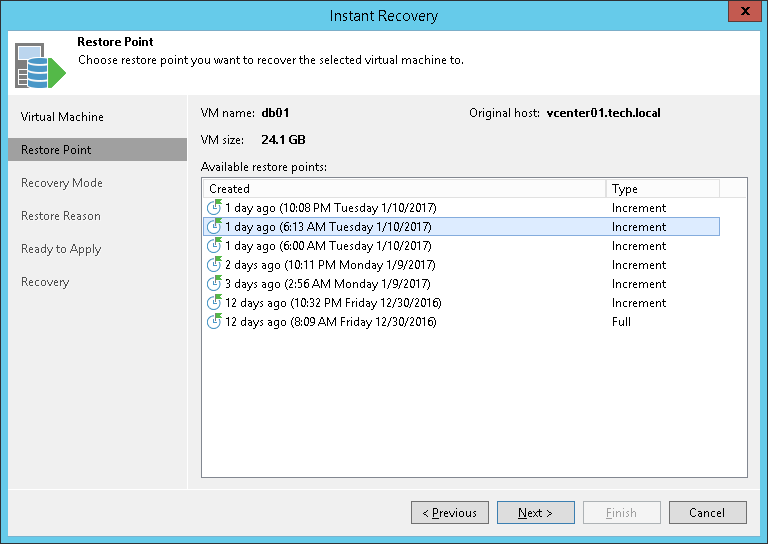Go to the Recovery Mode step
The height and width of the screenshot is (544, 768).
click(62, 183)
